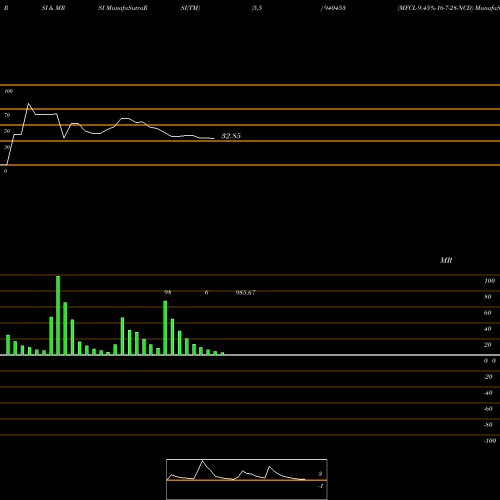The image size is (500, 500).
Task: Click the MR axis label 80
Action: click(488, 297)
